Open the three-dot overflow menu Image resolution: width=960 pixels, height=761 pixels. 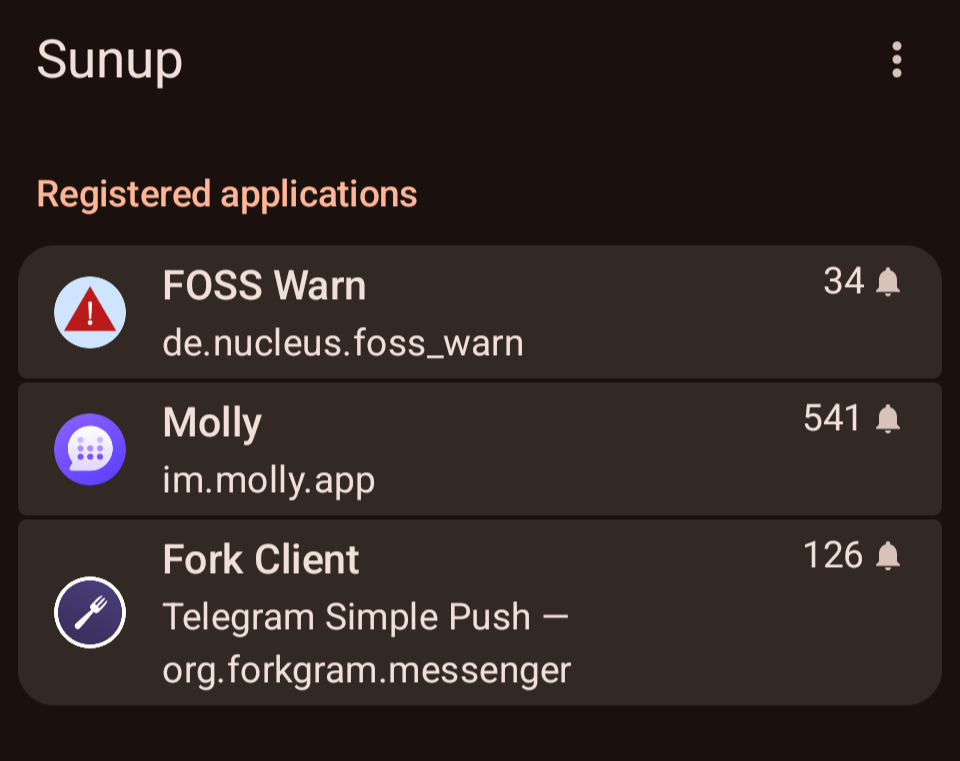[x=896, y=60]
